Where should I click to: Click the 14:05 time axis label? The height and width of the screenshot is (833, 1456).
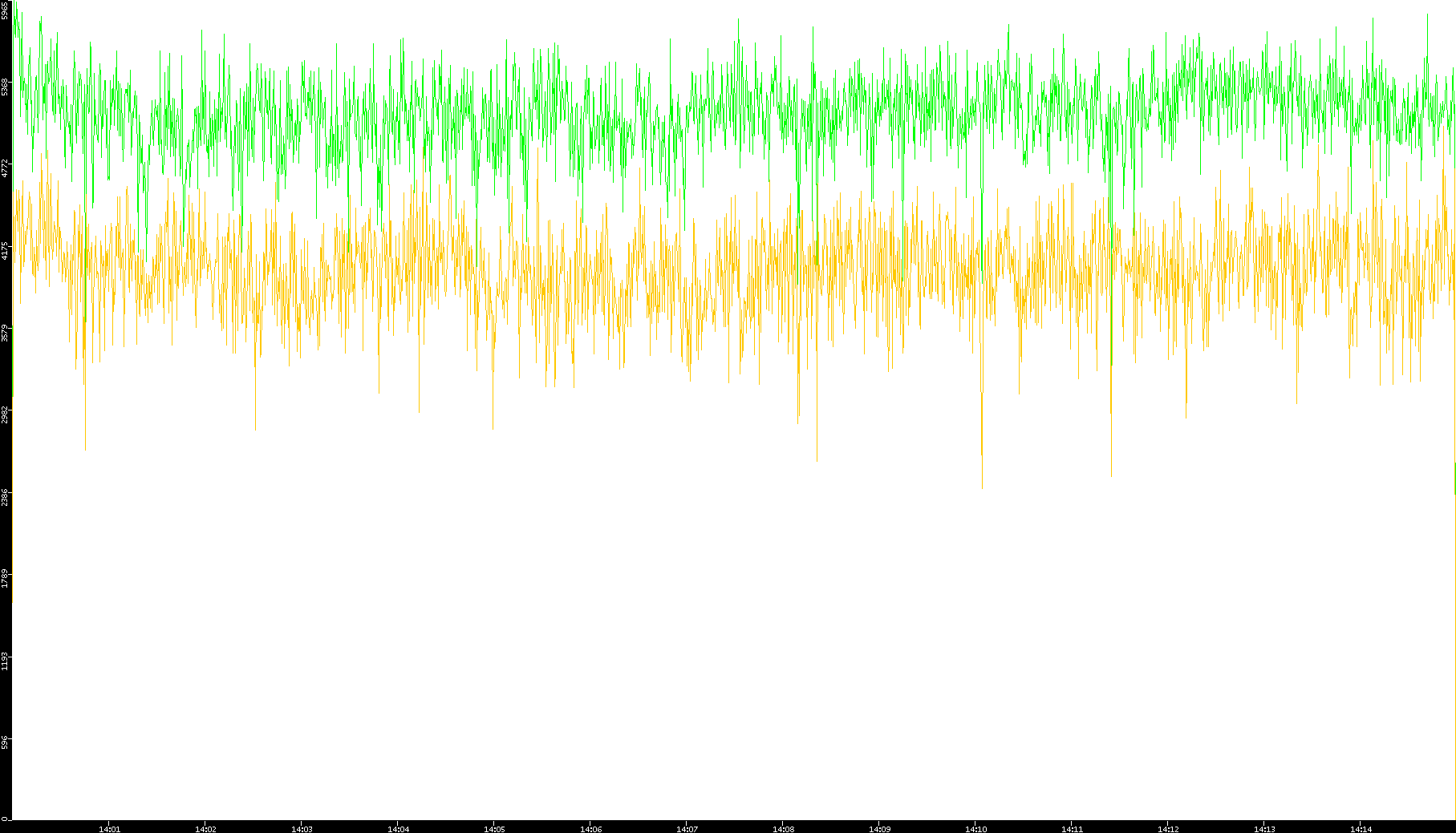pyautogui.click(x=494, y=829)
